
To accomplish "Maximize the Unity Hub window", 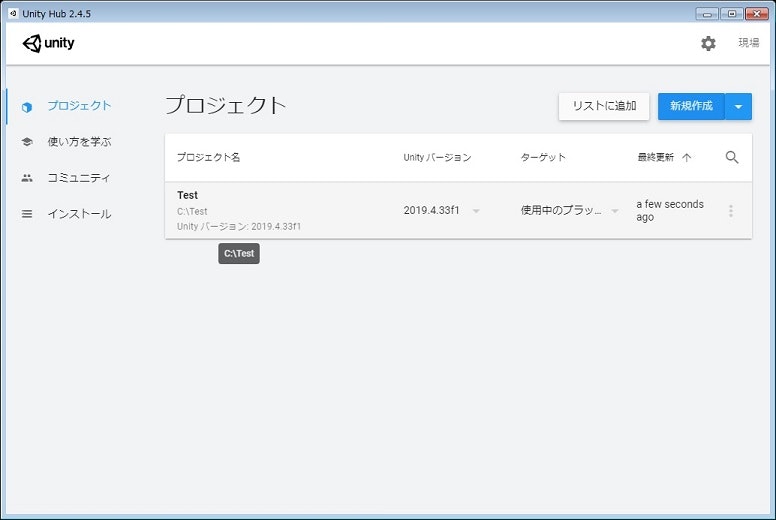I will (731, 14).
